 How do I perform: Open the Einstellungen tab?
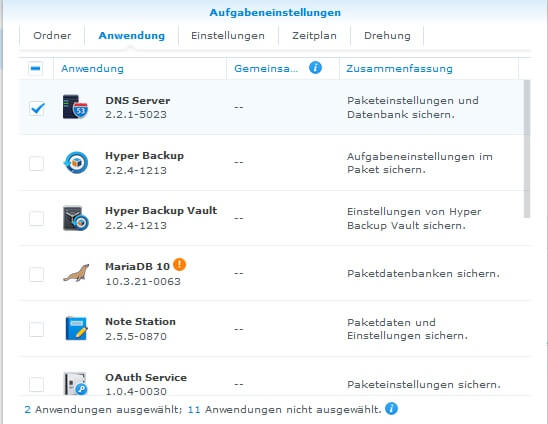(228, 36)
